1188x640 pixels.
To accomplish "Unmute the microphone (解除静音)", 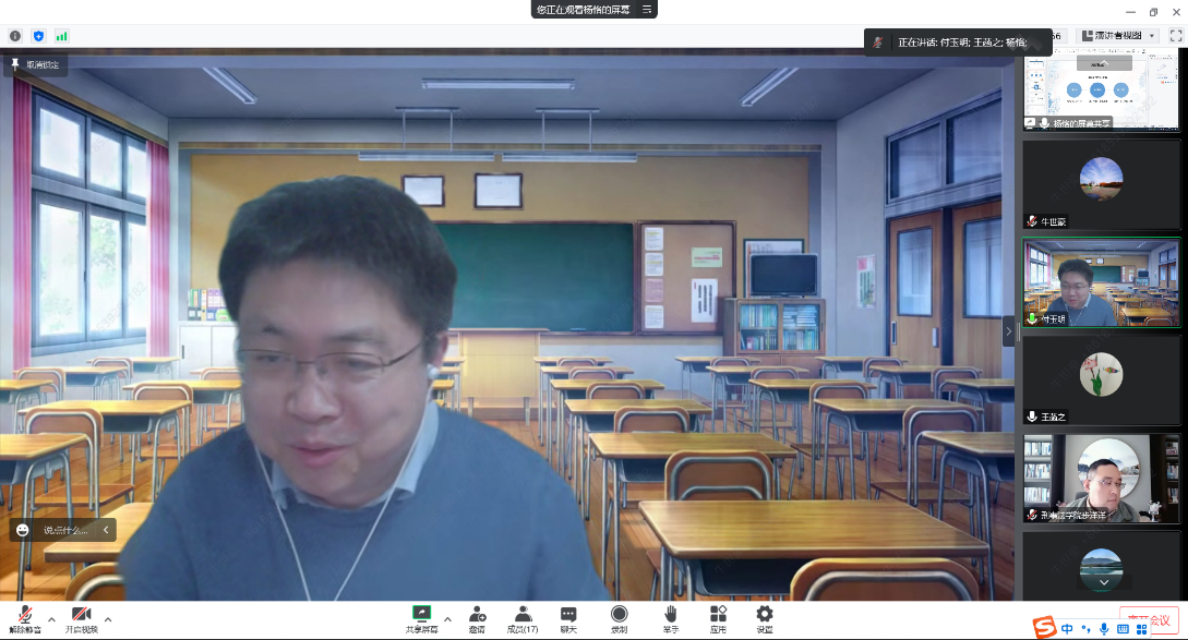I will [25, 619].
